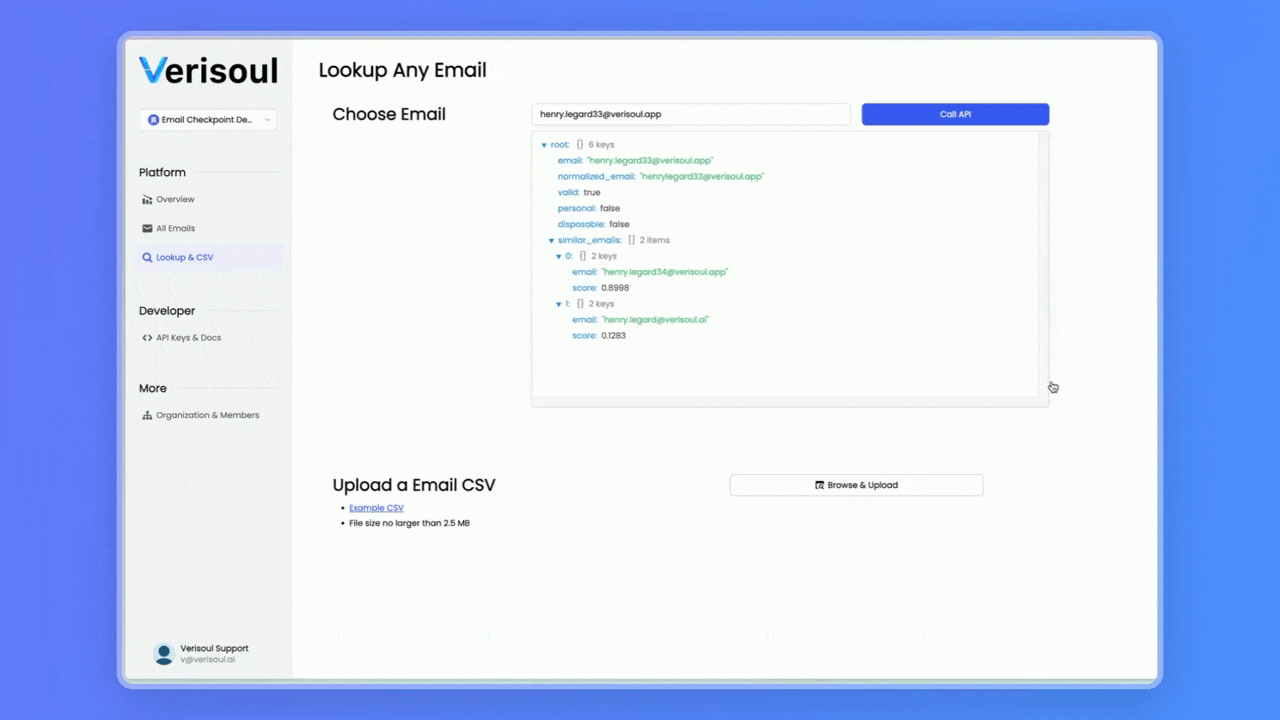
Task: Click the Browse & Upload button
Action: pos(856,485)
